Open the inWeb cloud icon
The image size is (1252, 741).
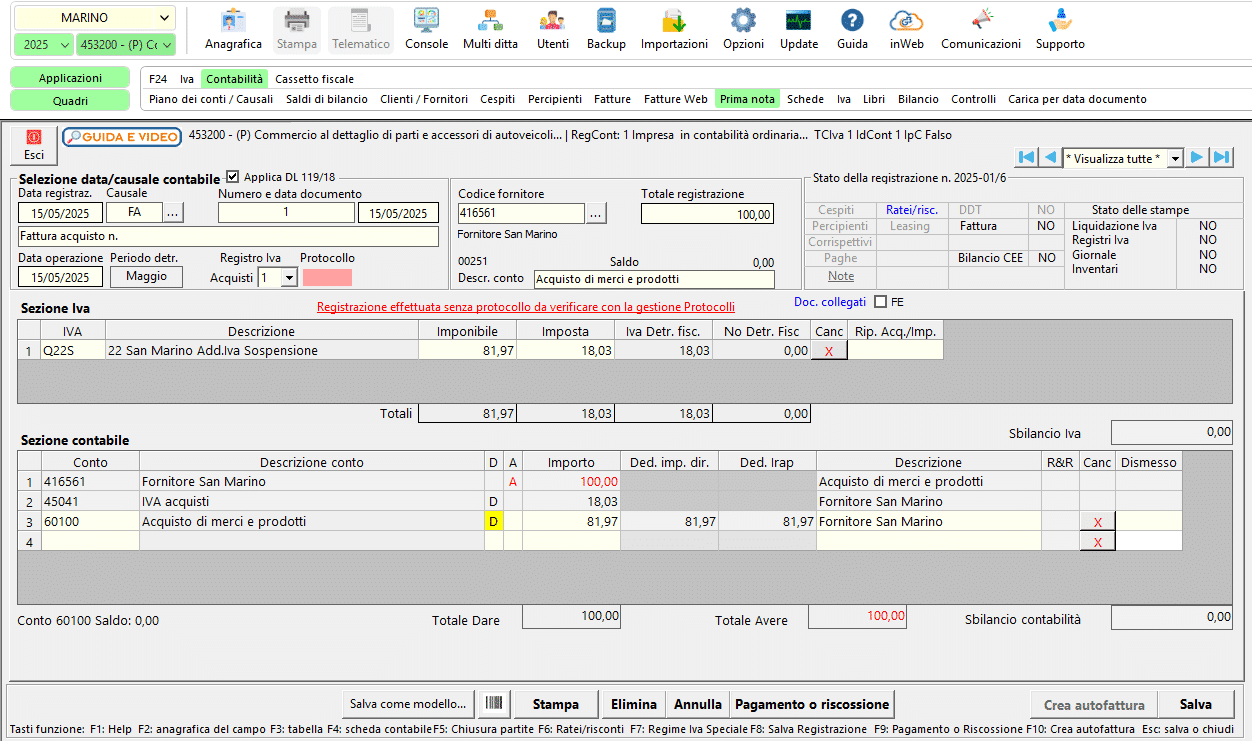pyautogui.click(x=906, y=30)
